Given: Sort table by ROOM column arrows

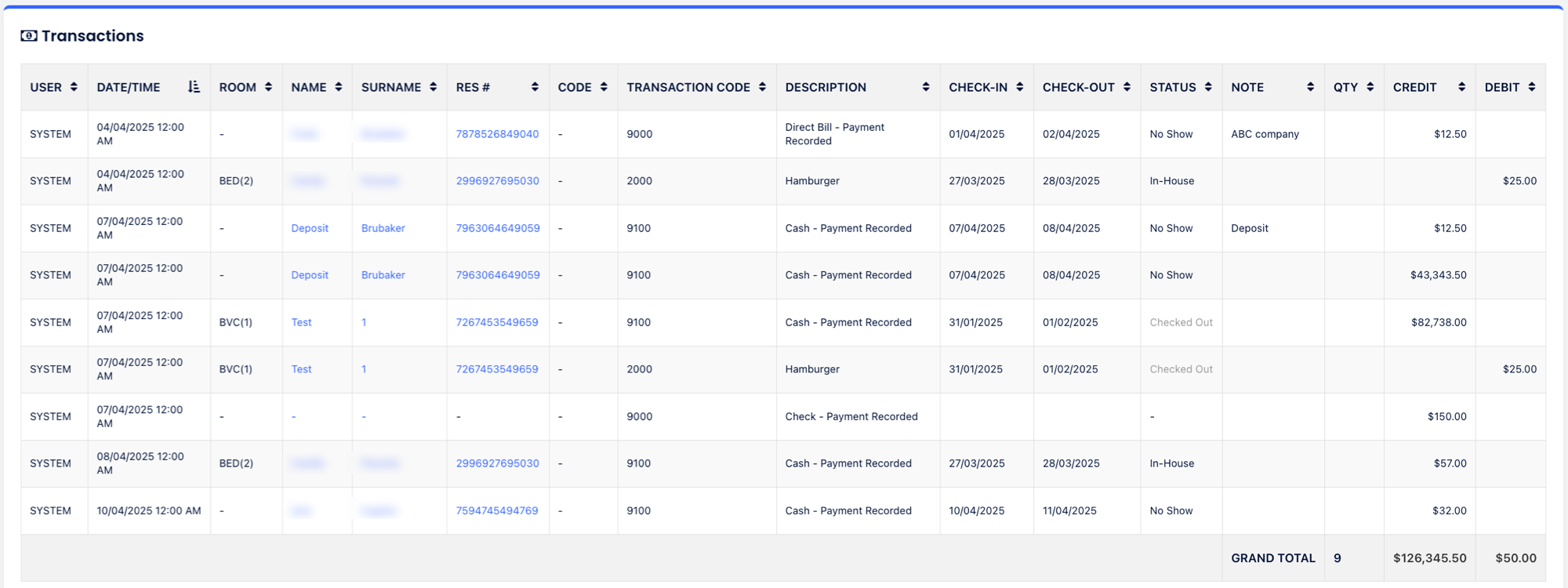Looking at the screenshot, I should pos(268,87).
